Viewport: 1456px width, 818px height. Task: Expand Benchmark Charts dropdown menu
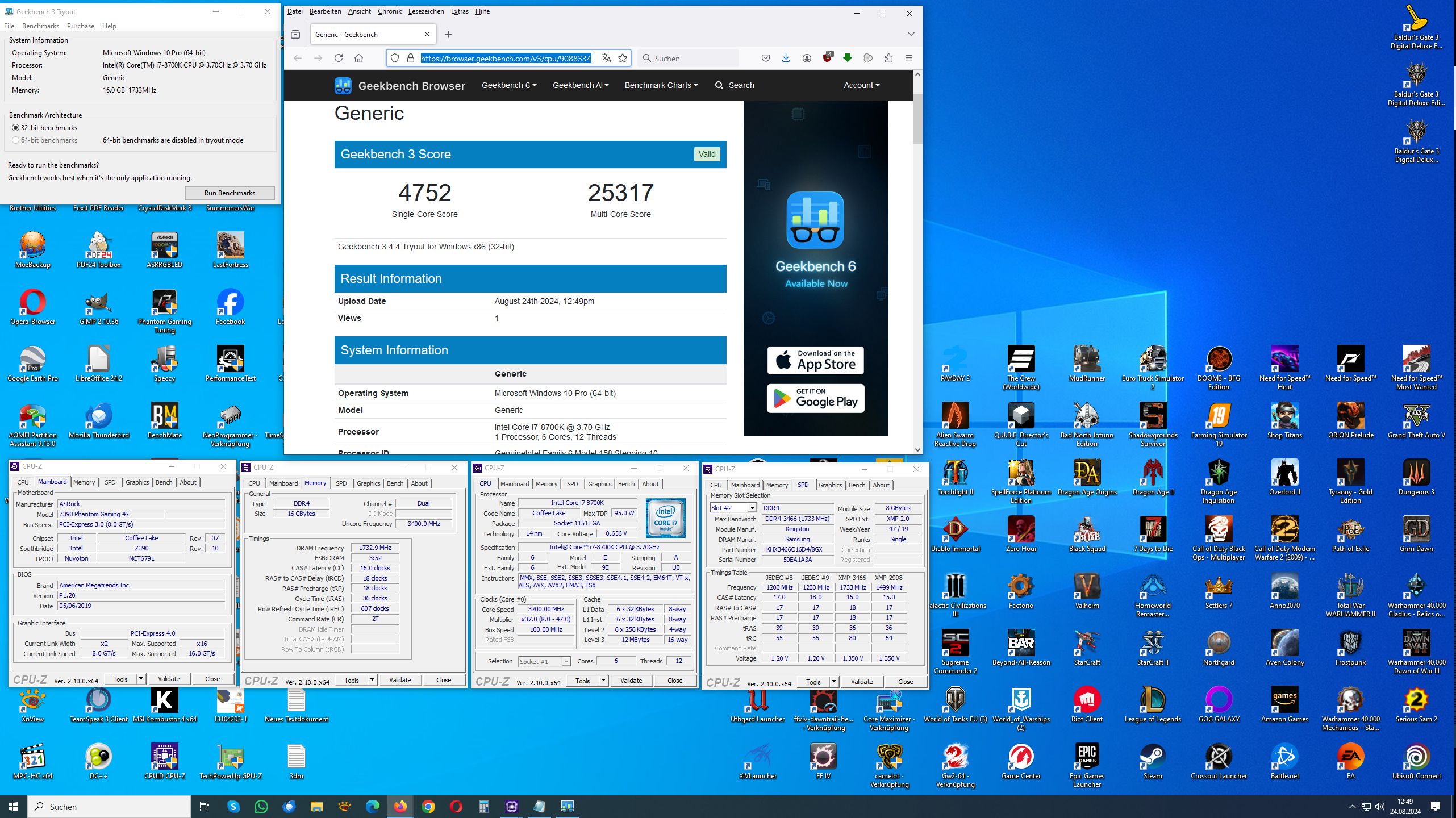point(661,85)
